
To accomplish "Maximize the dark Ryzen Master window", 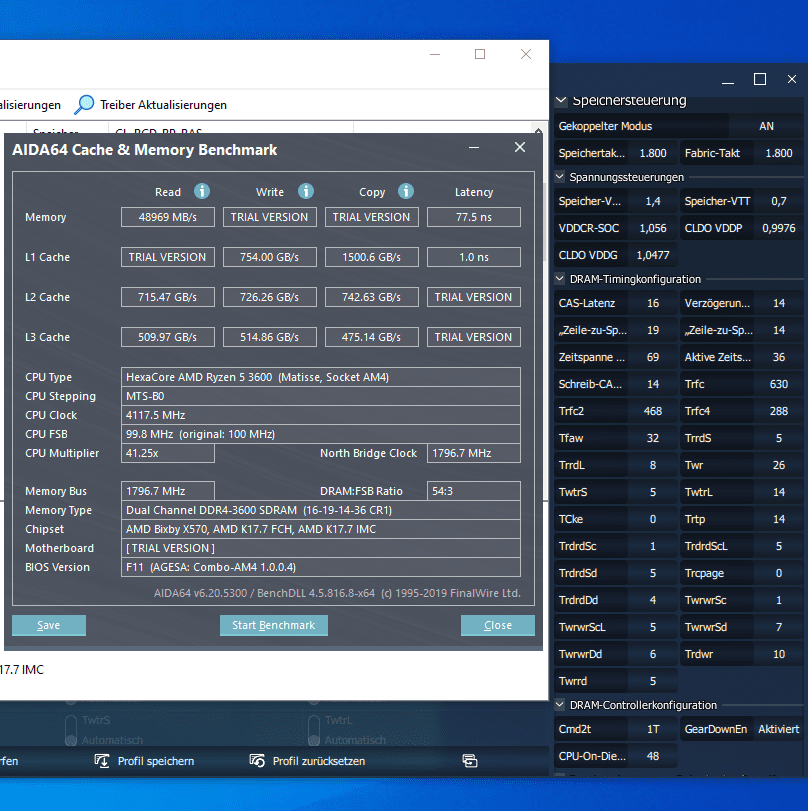I will pos(760,79).
